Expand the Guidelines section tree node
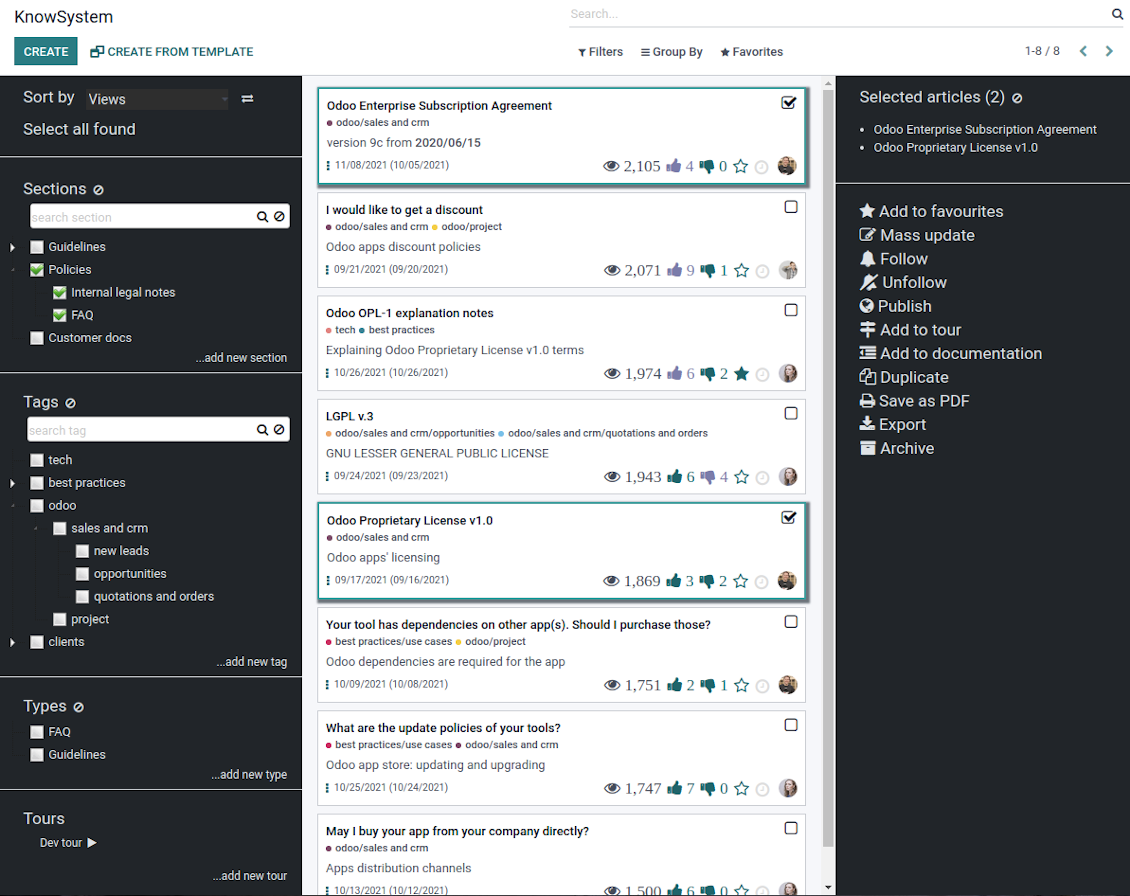This screenshot has height=896, width=1130. tap(12, 247)
